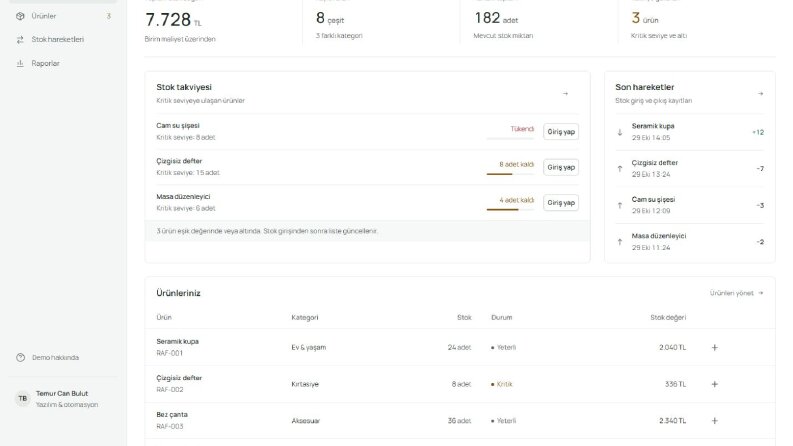
Task: Open Stok takviyesi arrow icon
Action: coord(565,94)
